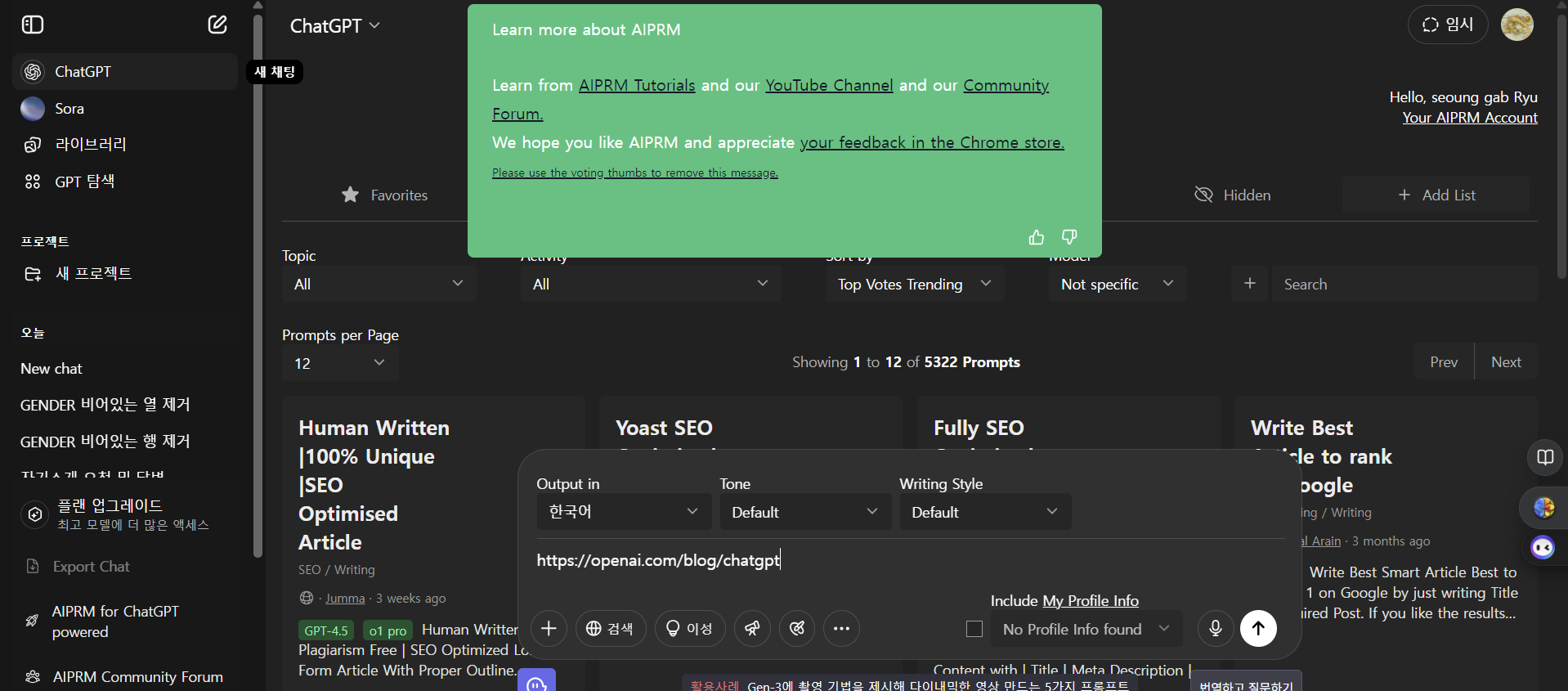Start voice dictation with microphone icon

(1216, 628)
